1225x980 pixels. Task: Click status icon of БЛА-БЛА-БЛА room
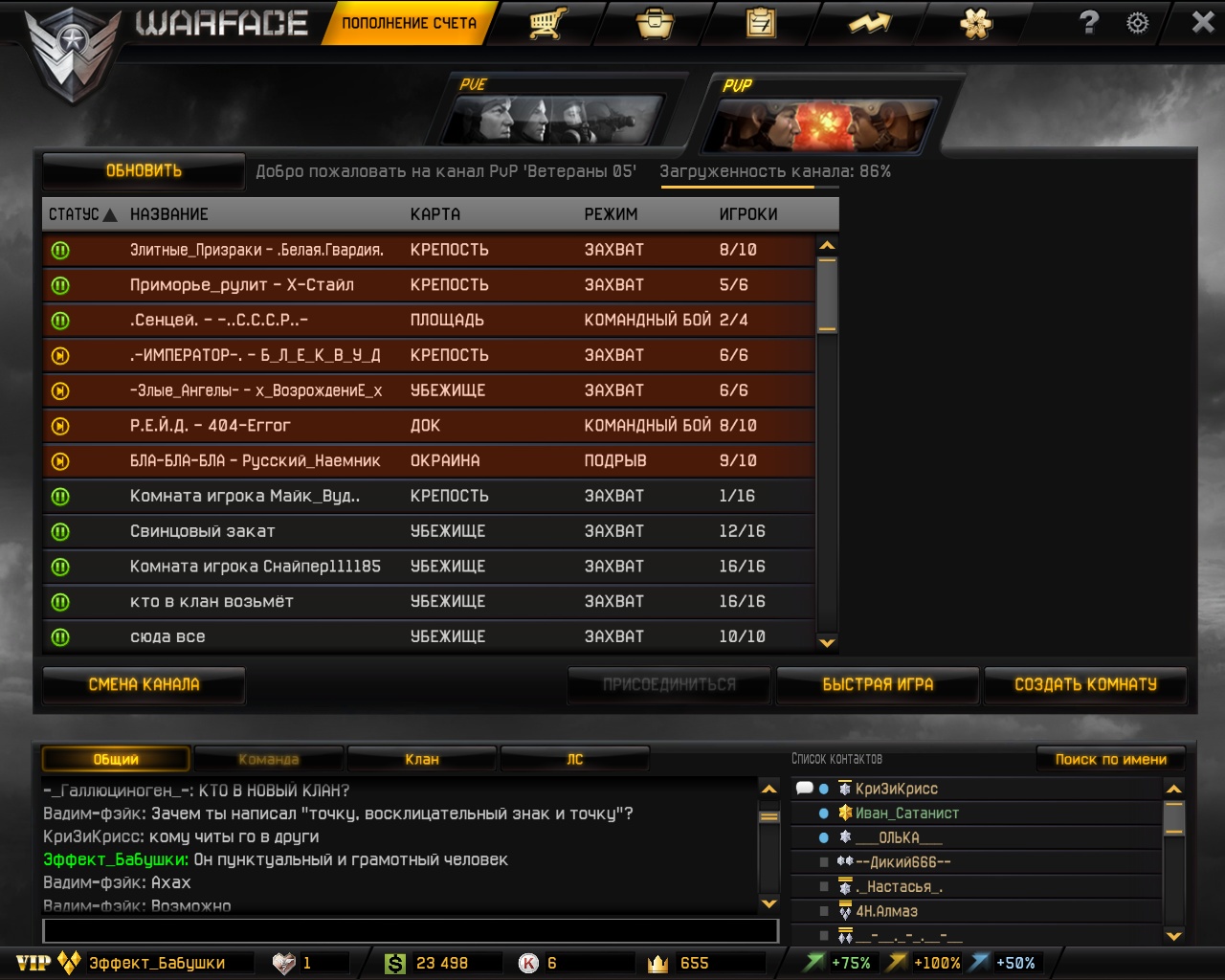(x=60, y=461)
